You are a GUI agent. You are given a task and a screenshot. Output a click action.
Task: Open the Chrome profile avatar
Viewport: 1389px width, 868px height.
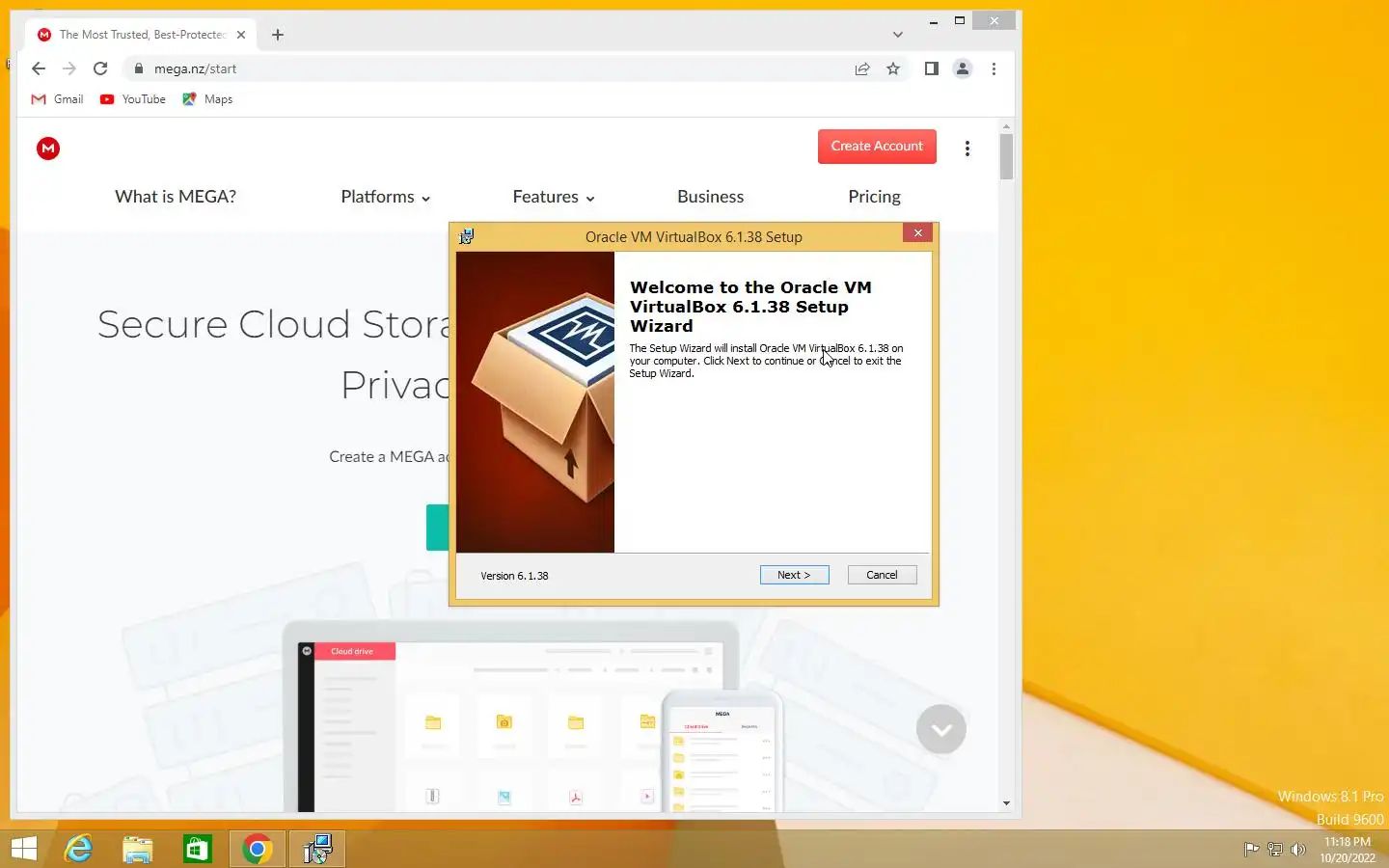[963, 68]
